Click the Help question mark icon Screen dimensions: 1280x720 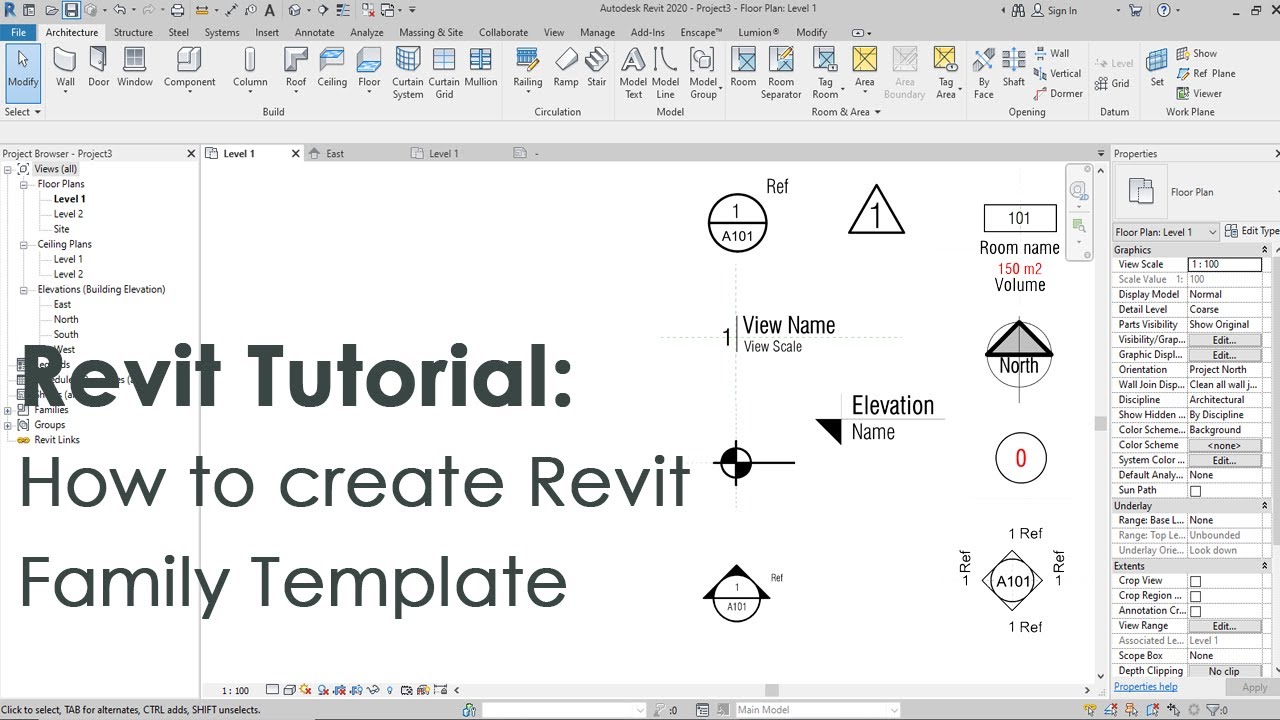(x=1163, y=10)
